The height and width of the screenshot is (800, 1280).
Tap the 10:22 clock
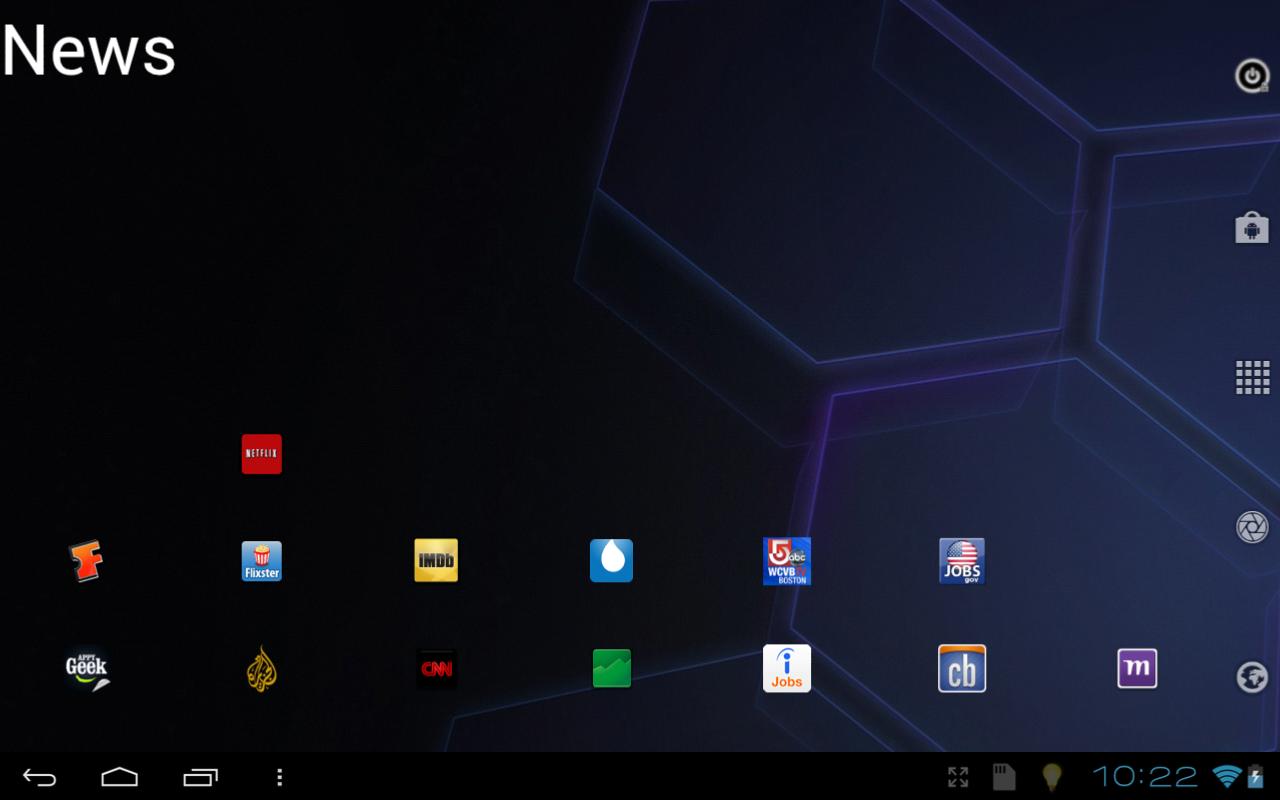click(x=1145, y=777)
